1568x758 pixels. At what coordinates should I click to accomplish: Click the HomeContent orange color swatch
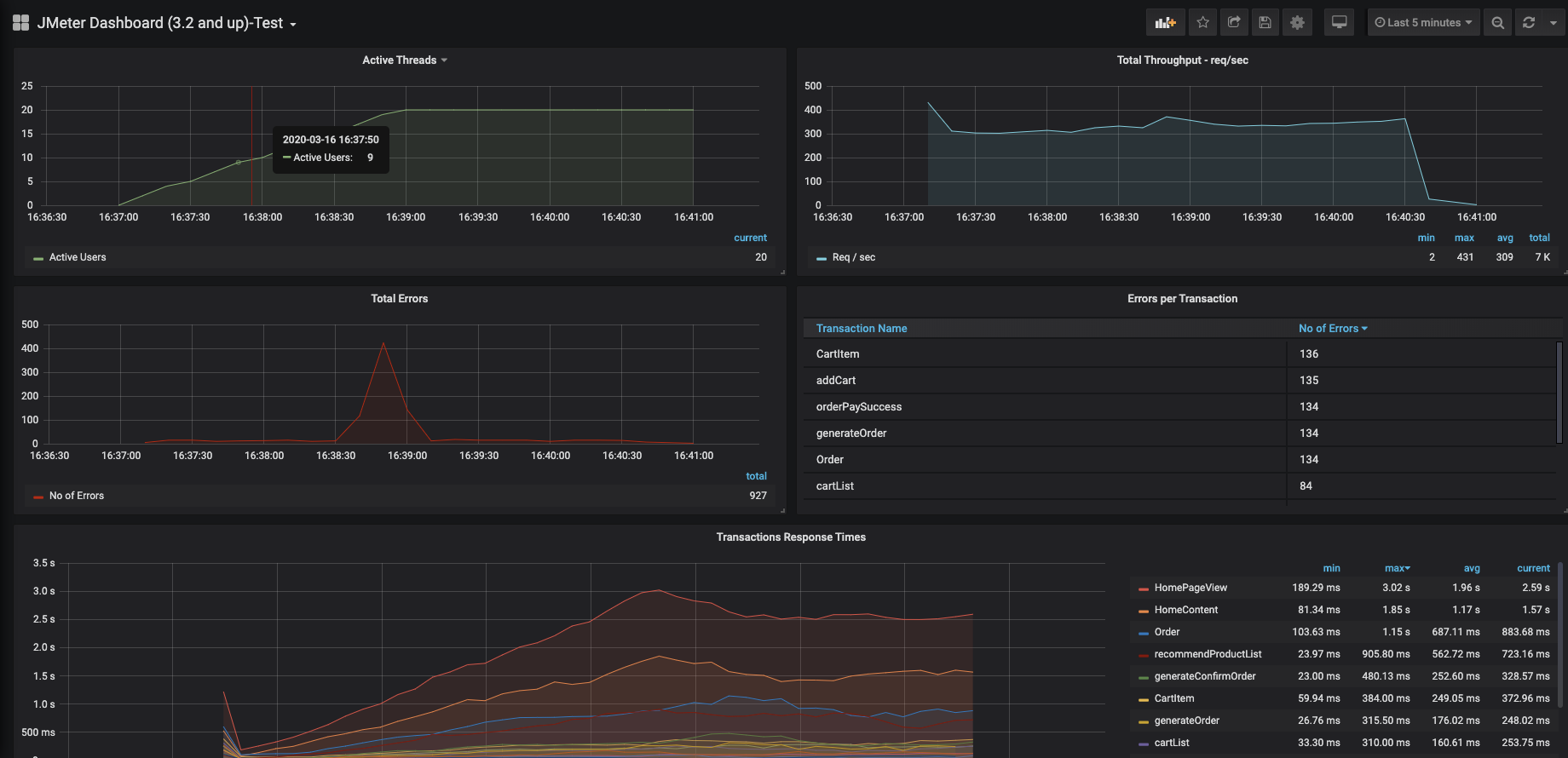1144,611
